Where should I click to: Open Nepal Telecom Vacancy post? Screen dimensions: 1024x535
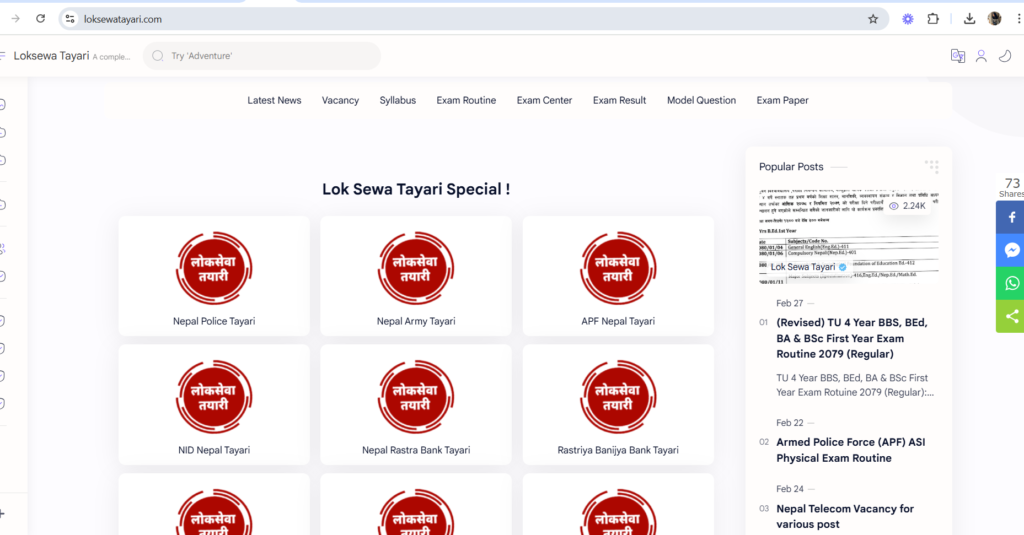[845, 517]
